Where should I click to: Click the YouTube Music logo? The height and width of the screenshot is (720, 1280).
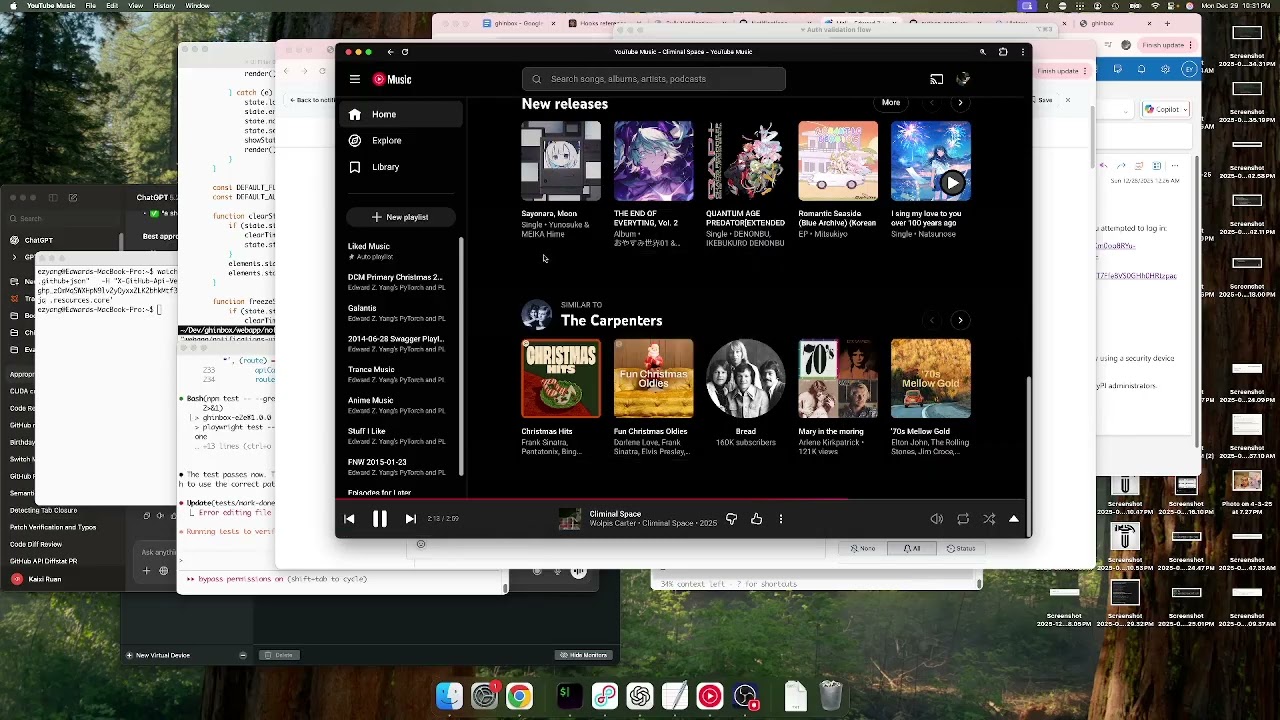(392, 79)
